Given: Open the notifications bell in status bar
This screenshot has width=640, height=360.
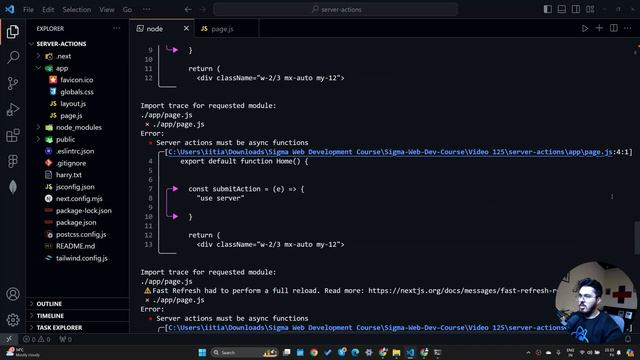Looking at the screenshot, I should tap(628, 339).
